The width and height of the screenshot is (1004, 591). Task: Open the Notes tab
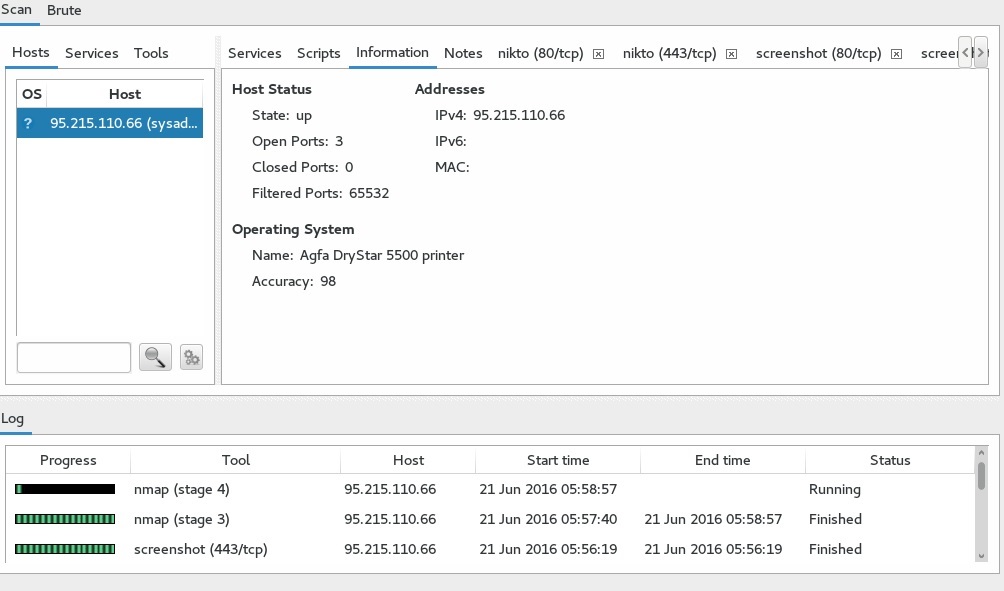(463, 53)
